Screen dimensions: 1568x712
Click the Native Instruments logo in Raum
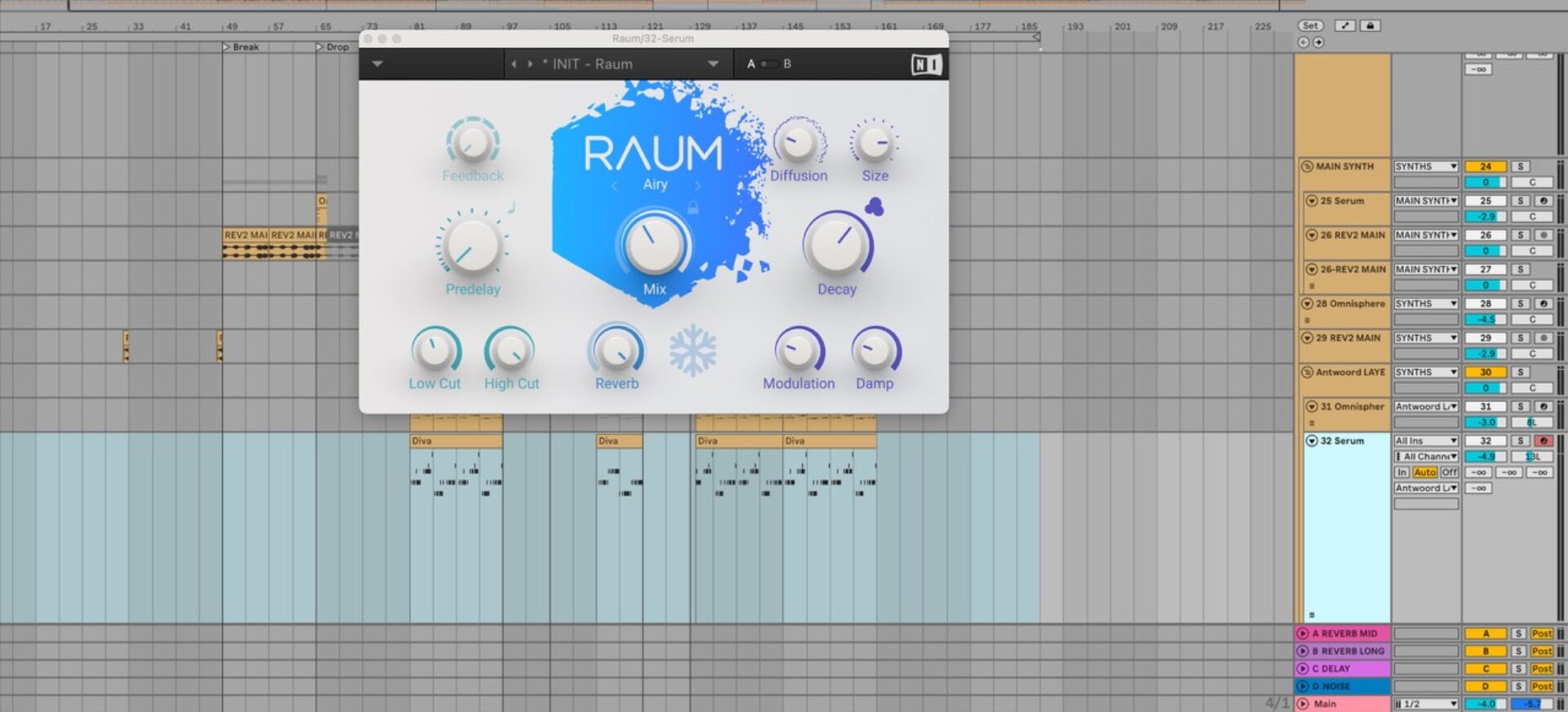coord(926,64)
